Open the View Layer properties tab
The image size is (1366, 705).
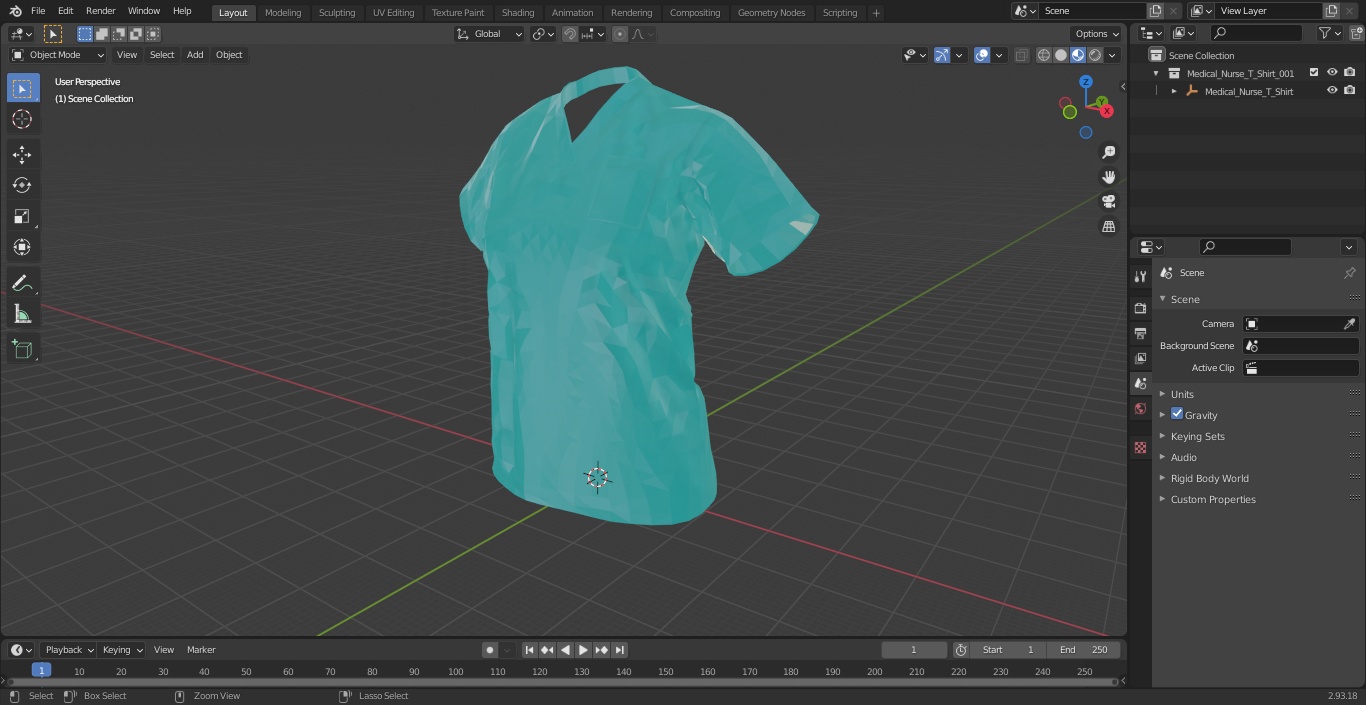pos(1140,358)
